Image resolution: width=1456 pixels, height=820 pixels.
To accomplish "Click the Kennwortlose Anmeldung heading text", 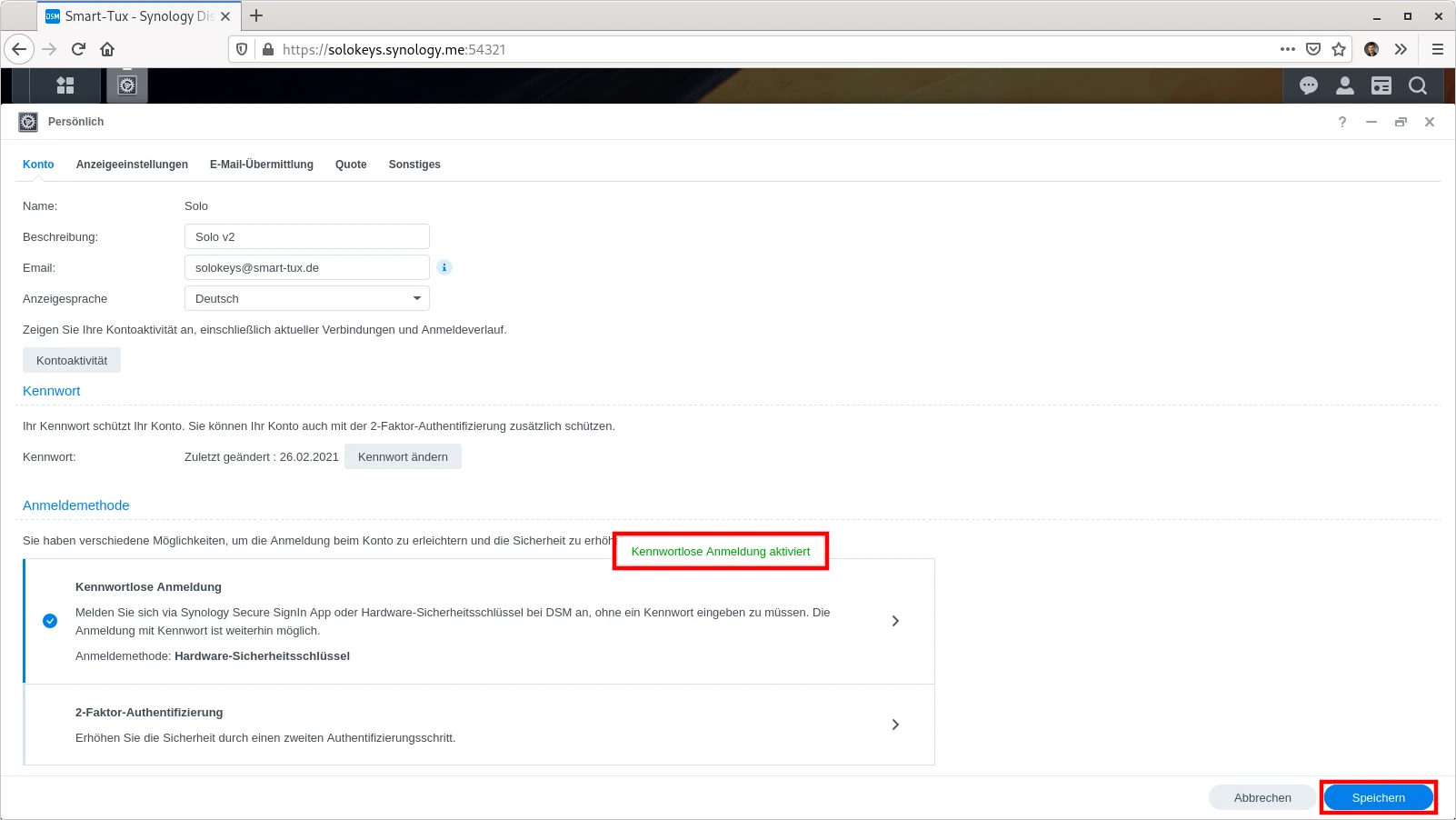I will (148, 586).
